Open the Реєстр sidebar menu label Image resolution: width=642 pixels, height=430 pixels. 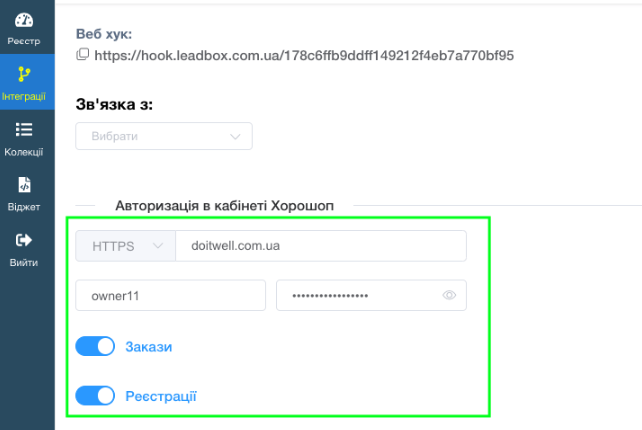click(24, 41)
